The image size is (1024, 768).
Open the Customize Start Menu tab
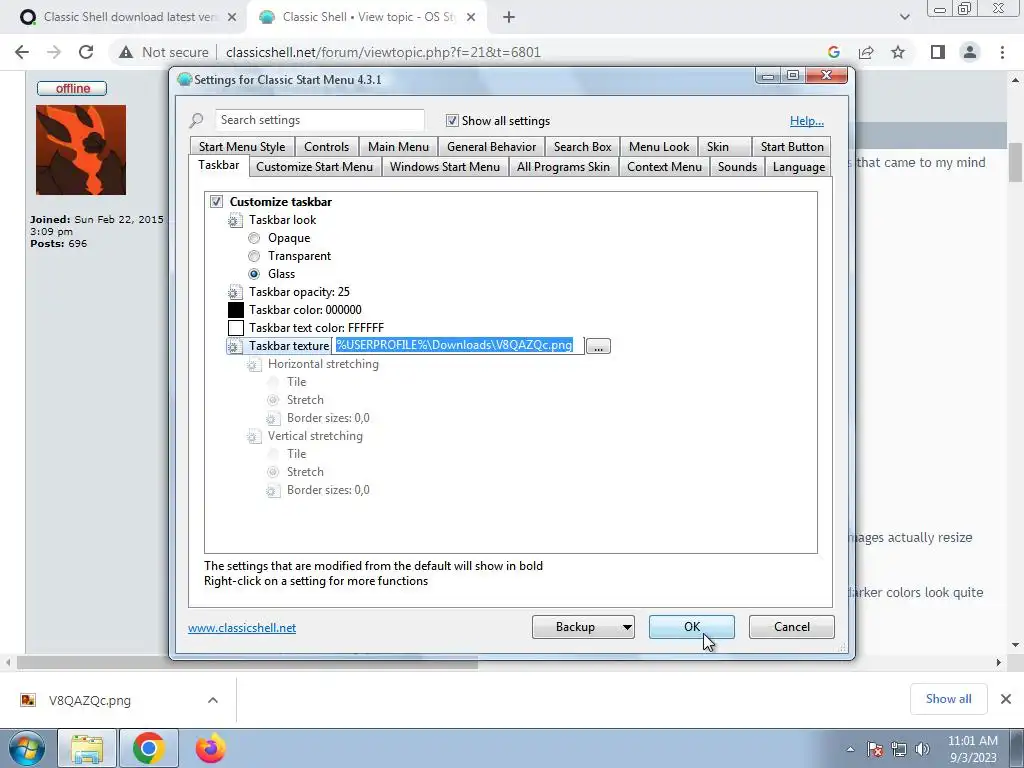(314, 167)
